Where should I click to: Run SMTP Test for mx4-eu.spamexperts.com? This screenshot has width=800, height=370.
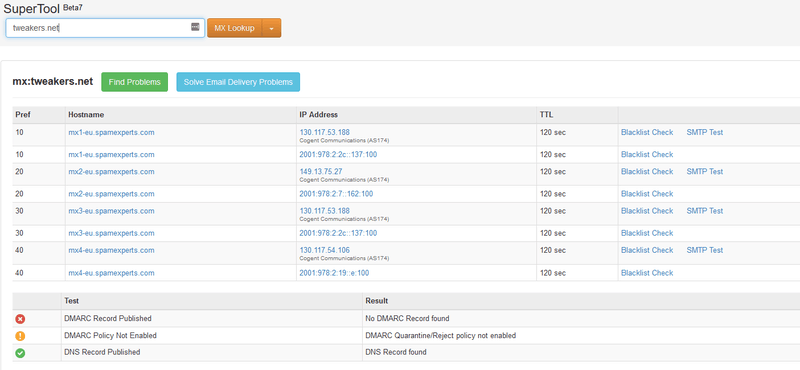tap(705, 250)
